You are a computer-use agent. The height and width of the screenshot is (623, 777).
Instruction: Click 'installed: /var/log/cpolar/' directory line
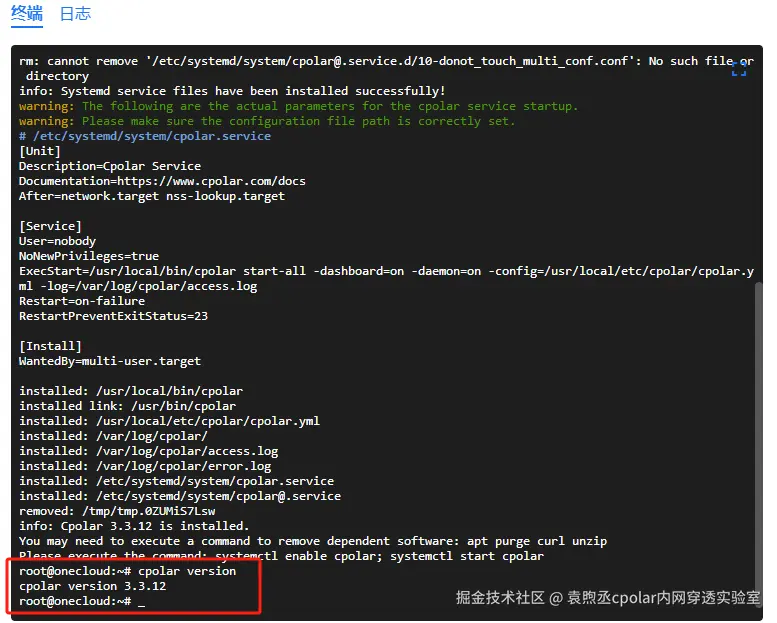(113, 436)
